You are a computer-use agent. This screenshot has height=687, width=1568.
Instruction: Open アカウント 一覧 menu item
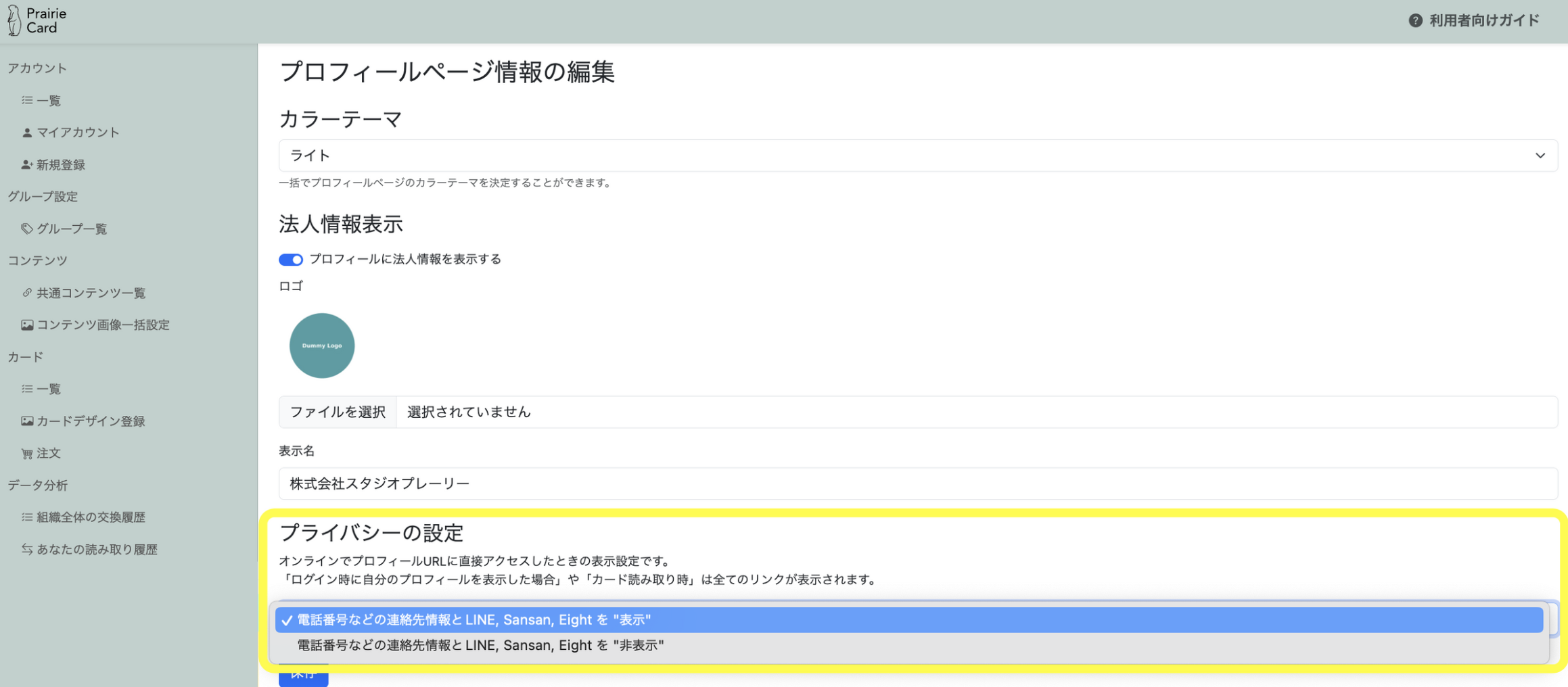pos(49,100)
